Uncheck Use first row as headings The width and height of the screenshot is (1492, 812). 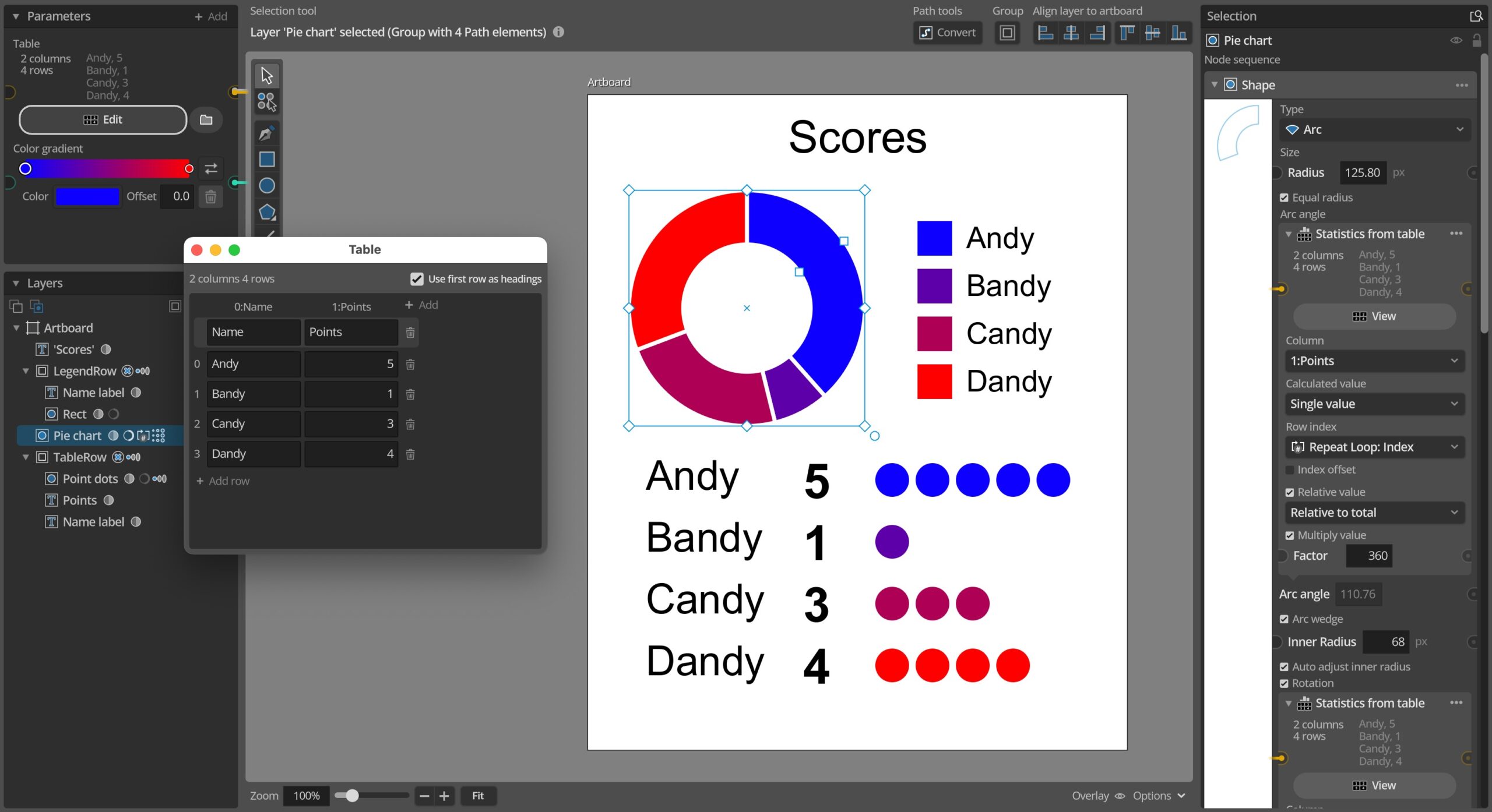(x=416, y=279)
